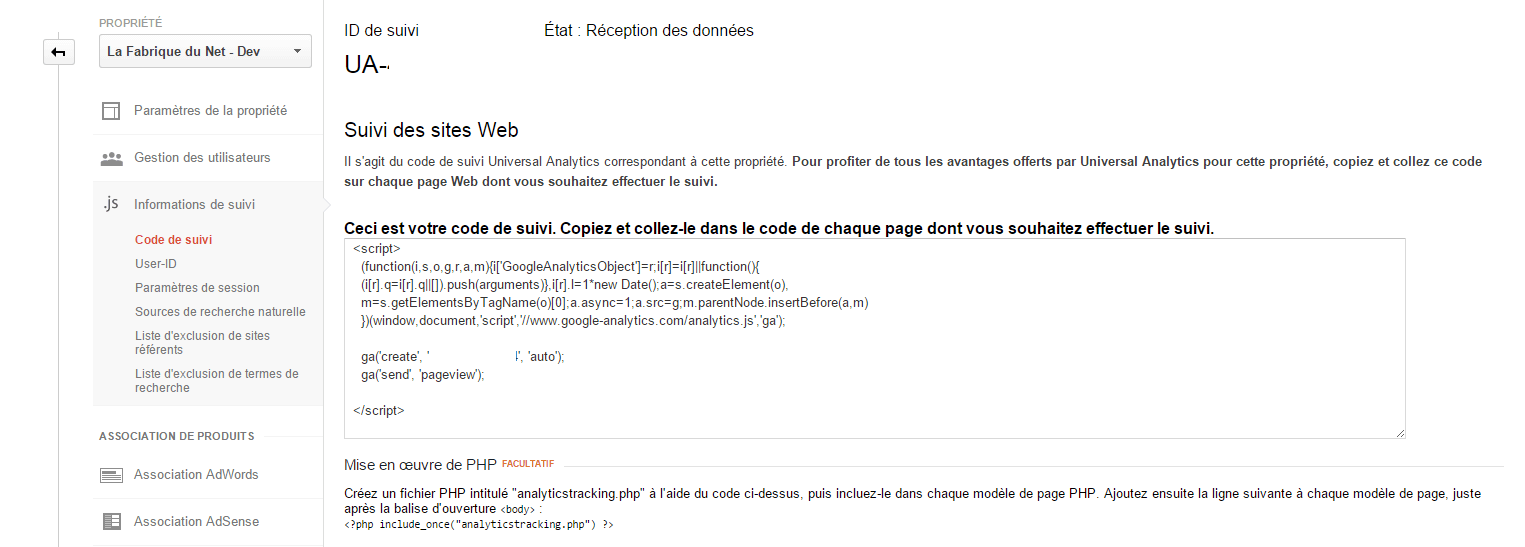This screenshot has height=547, width=1525.
Task: Open the User-ID settings page
Action: pyautogui.click(x=156, y=264)
